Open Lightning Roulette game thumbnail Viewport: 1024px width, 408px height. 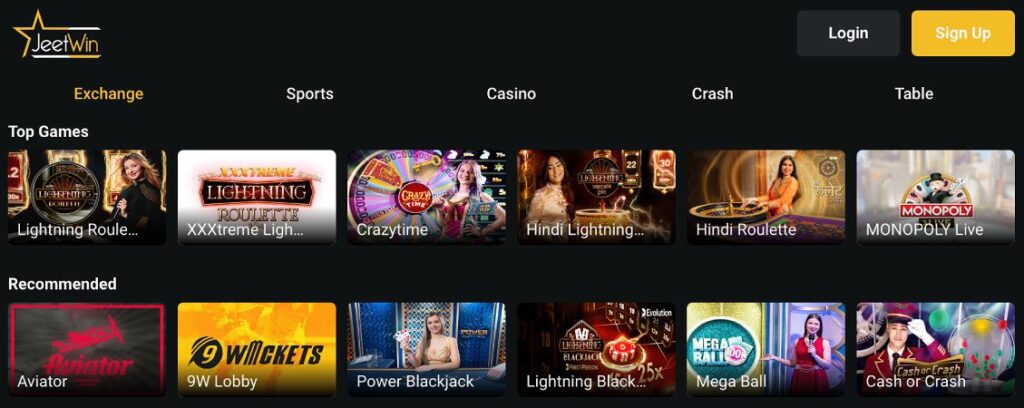[x=87, y=197]
